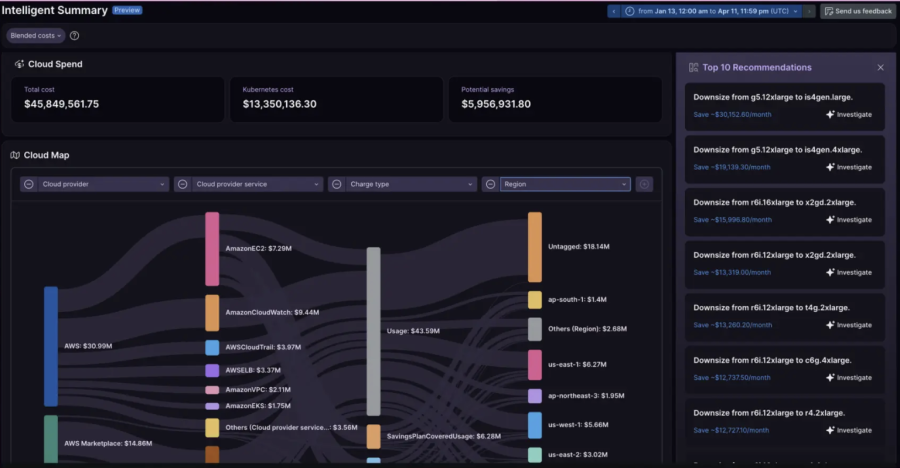Select the us-east-2 region node
900x468 pixels.
[535, 455]
